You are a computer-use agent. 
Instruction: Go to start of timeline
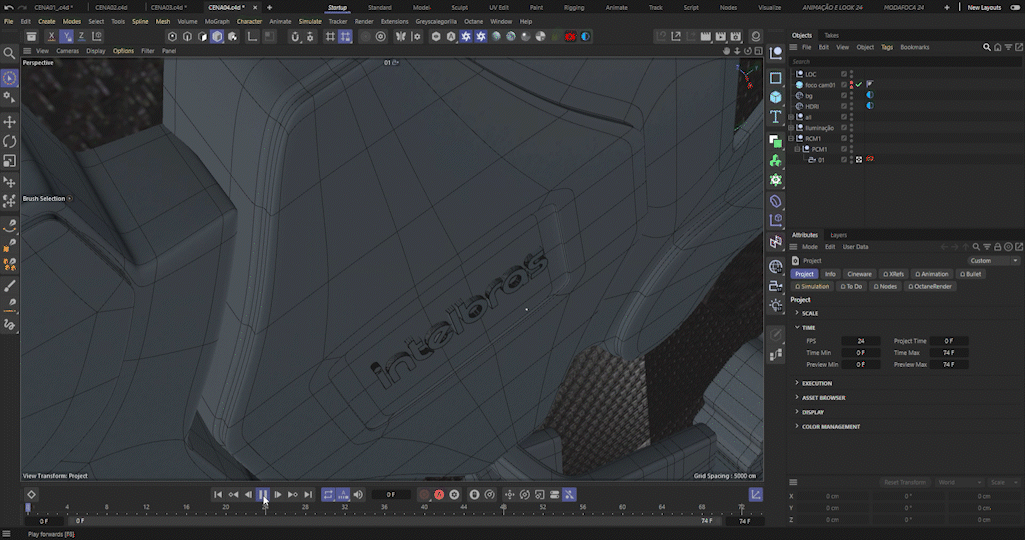click(x=218, y=495)
